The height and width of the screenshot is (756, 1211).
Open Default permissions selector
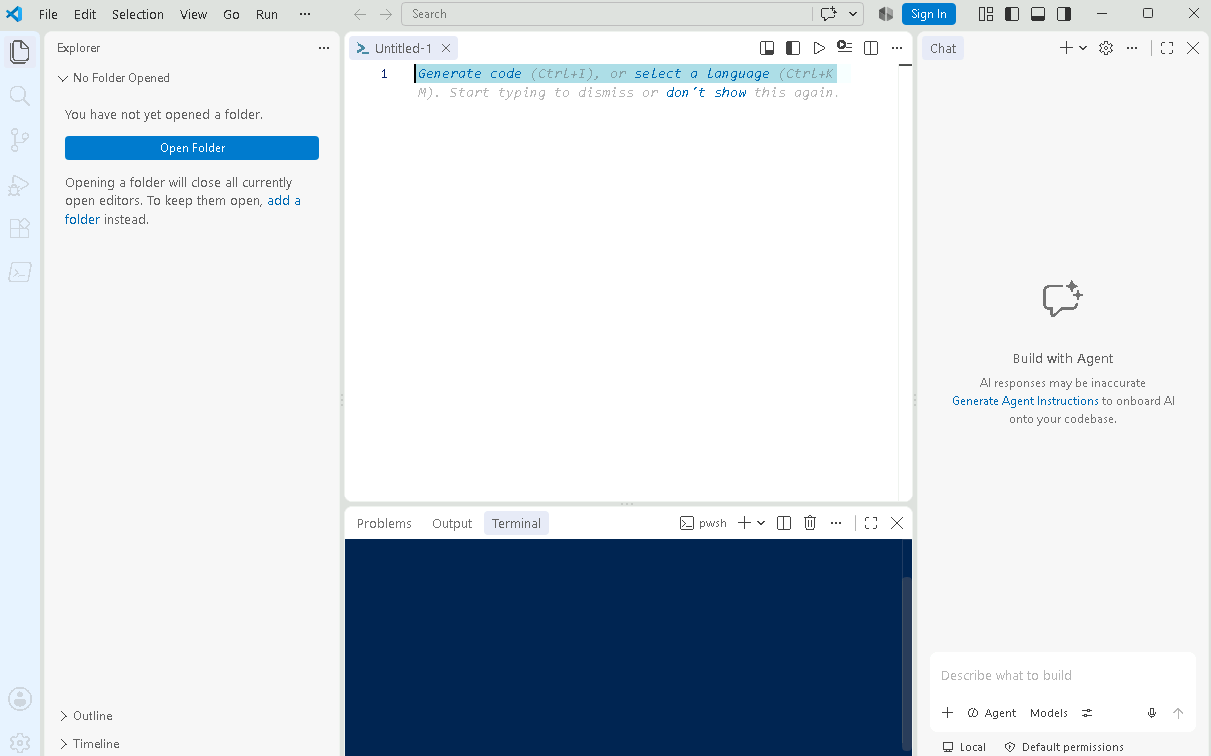(1064, 747)
